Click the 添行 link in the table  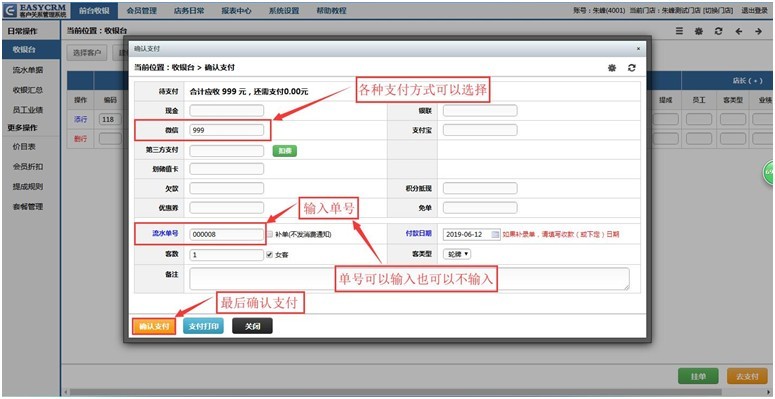click(80, 119)
